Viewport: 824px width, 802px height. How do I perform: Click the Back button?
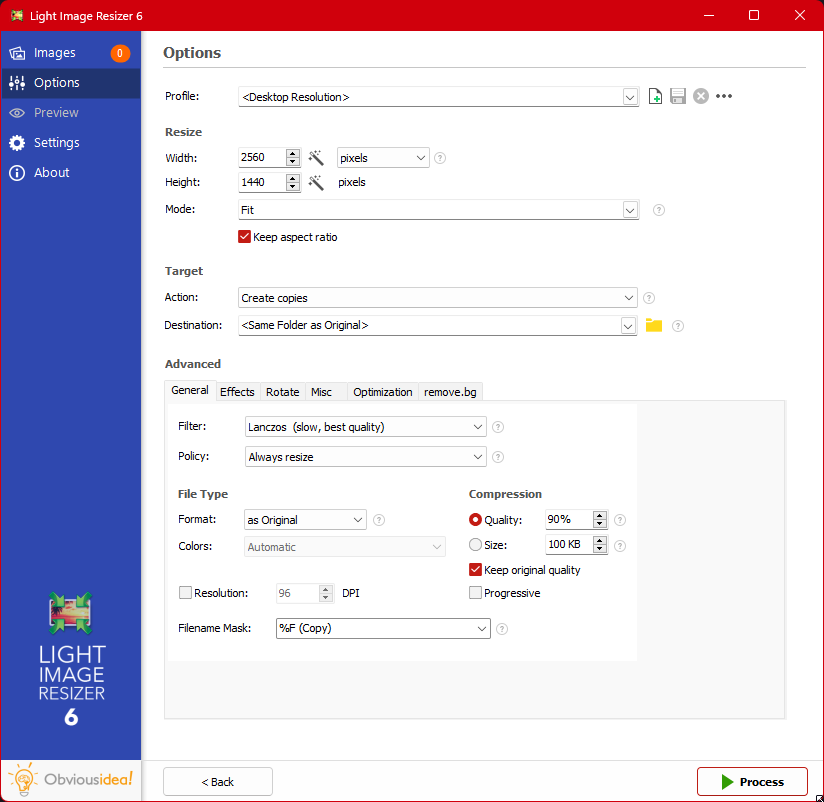tap(217, 782)
